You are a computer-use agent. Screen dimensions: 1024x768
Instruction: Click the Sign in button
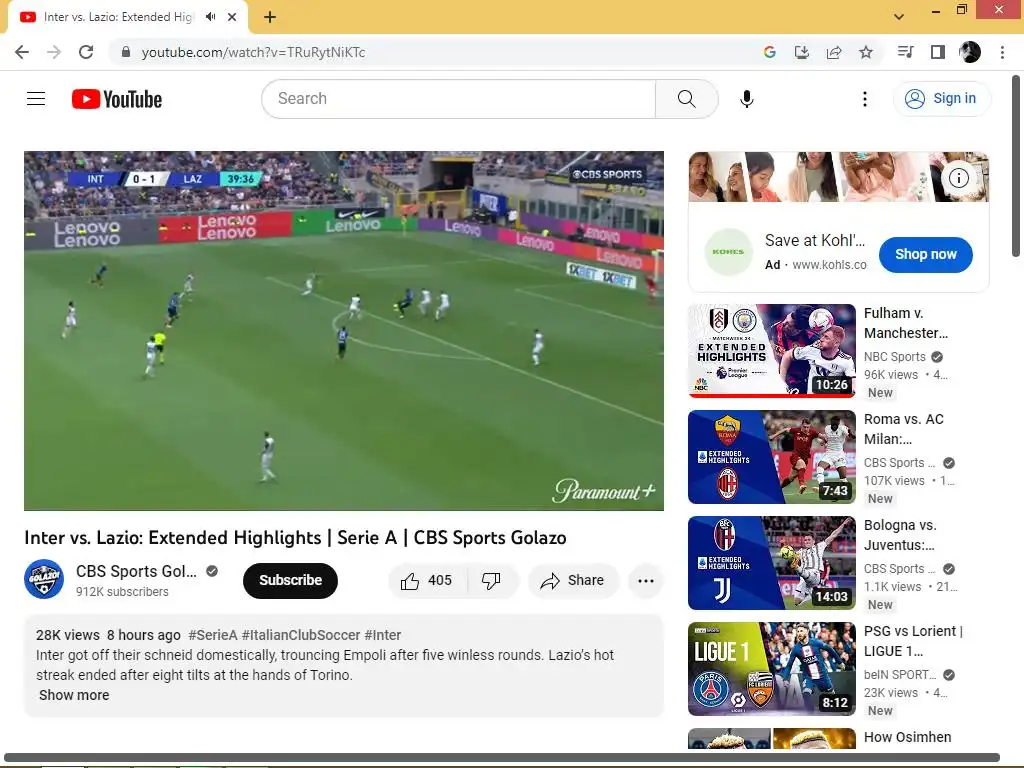pyautogui.click(x=941, y=99)
